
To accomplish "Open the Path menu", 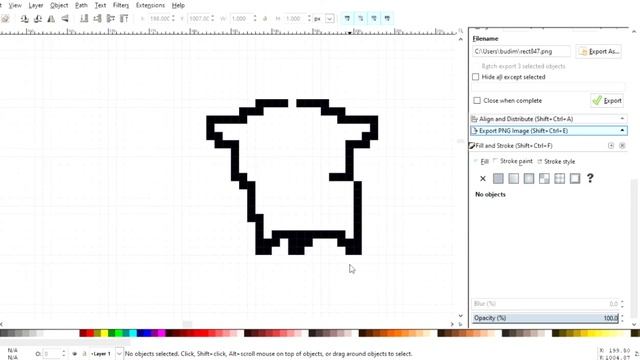I will 81,5.
